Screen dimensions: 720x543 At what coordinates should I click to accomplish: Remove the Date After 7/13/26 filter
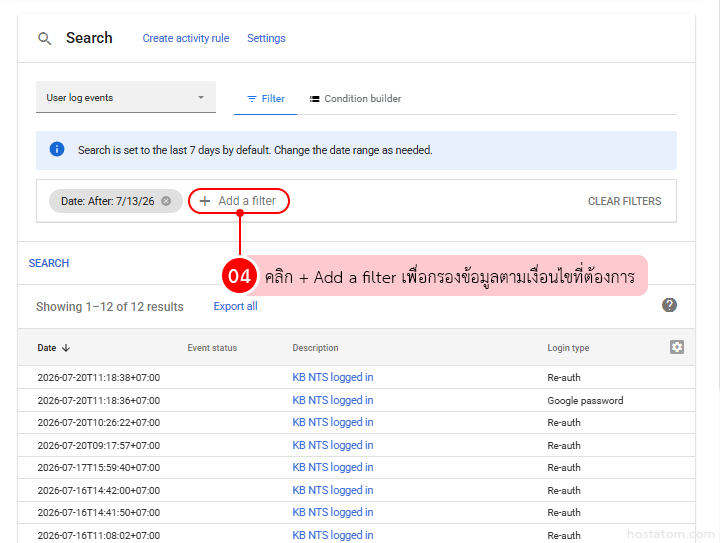pos(166,201)
